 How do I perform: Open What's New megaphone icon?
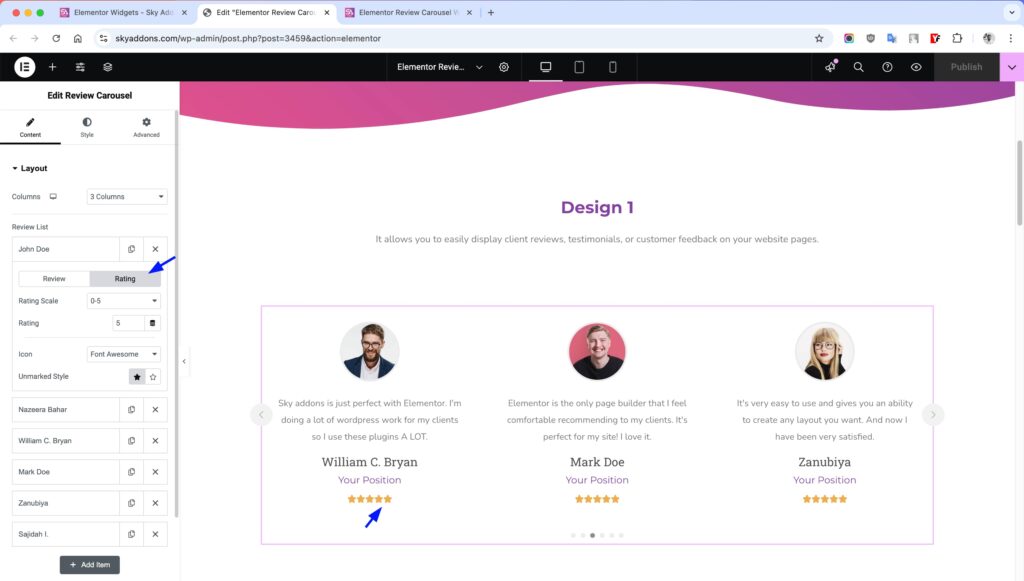tap(830, 67)
